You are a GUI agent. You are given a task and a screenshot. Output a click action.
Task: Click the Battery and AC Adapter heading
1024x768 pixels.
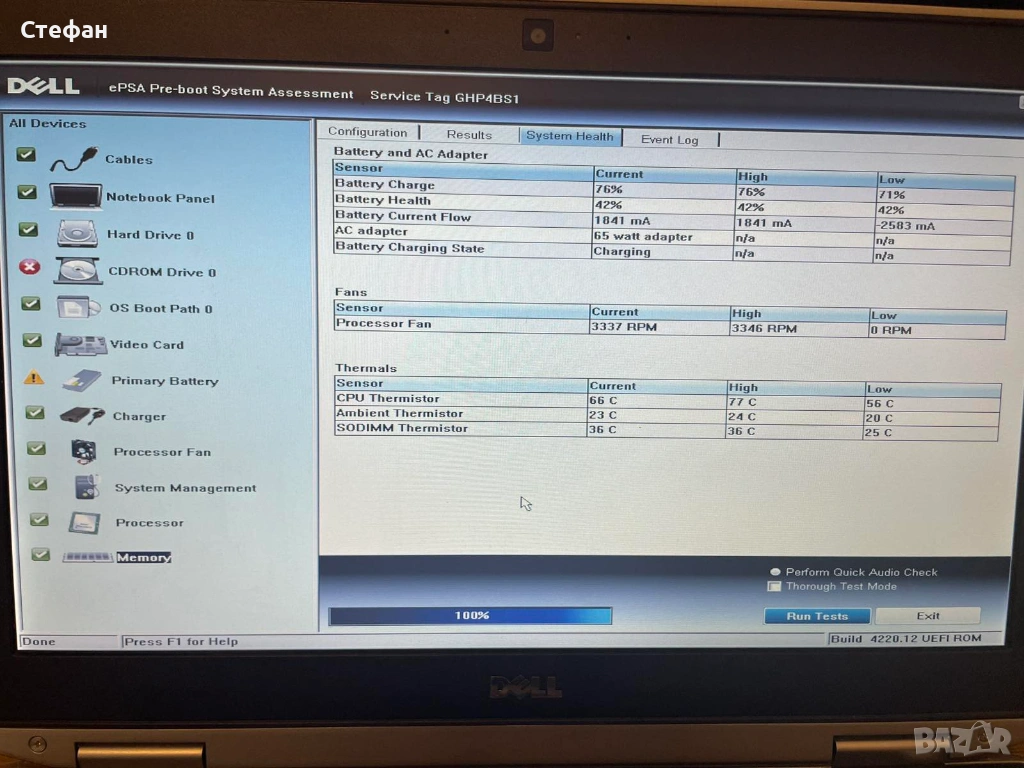[x=410, y=153]
